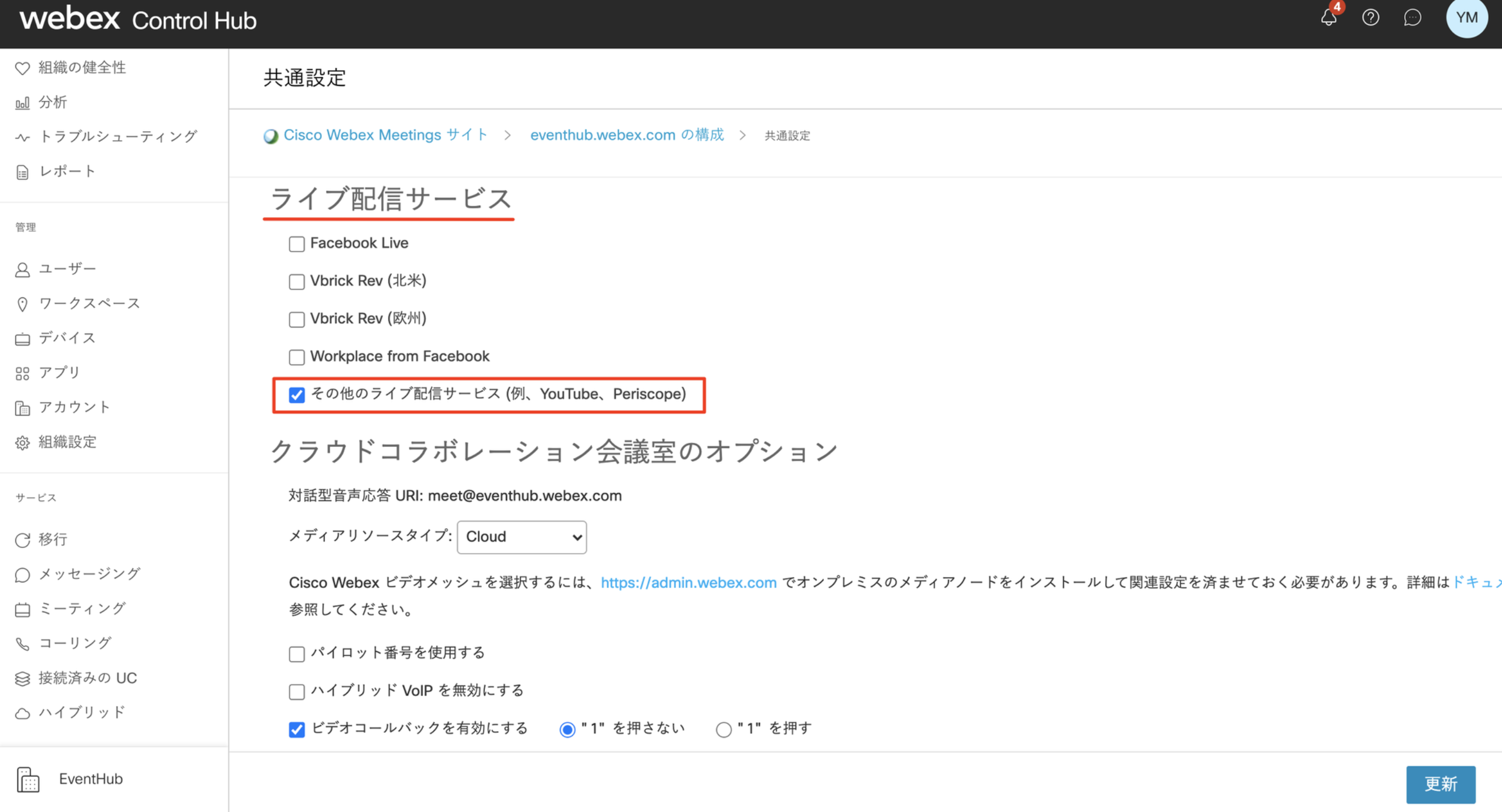
Task: Open the notifications bell icon
Action: pos(1329,18)
